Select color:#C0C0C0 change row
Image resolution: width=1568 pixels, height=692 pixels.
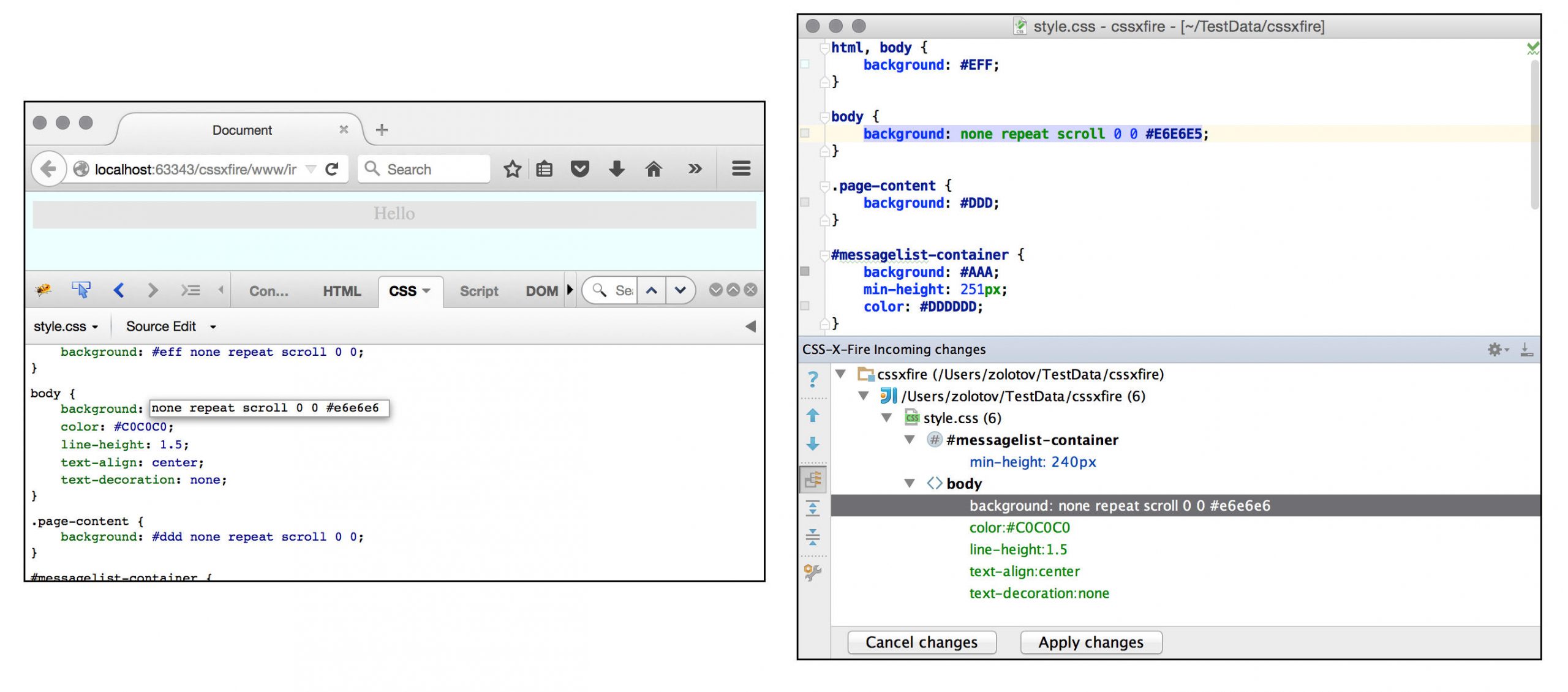(x=1019, y=528)
